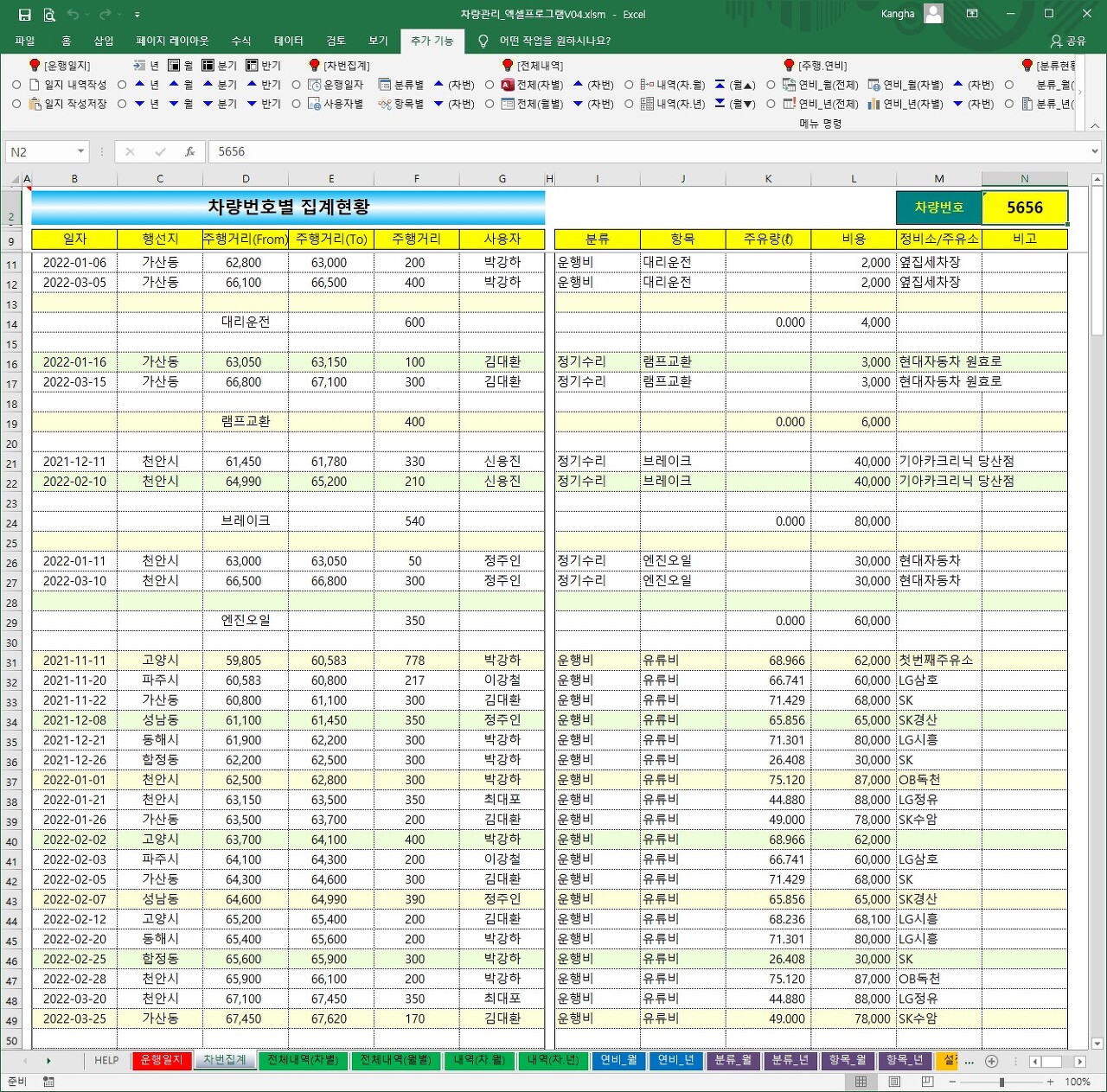The image size is (1107, 1092).
Task: Open the 파일 menu tab
Action: tap(25, 41)
